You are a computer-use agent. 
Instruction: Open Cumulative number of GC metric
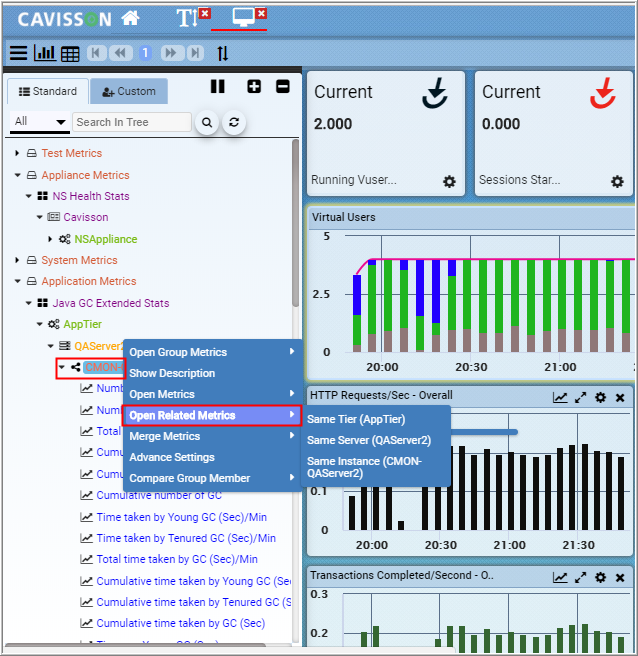(x=159, y=495)
